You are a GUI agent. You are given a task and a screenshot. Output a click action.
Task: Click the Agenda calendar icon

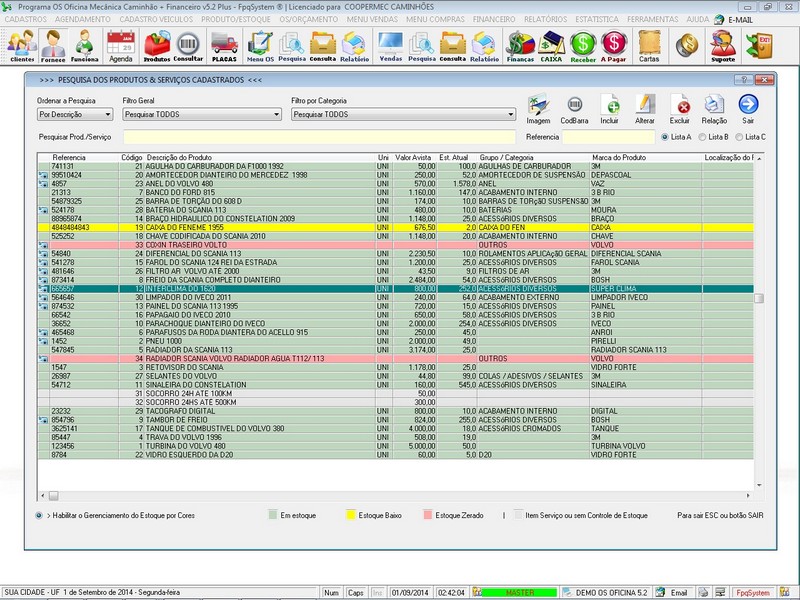[x=120, y=44]
